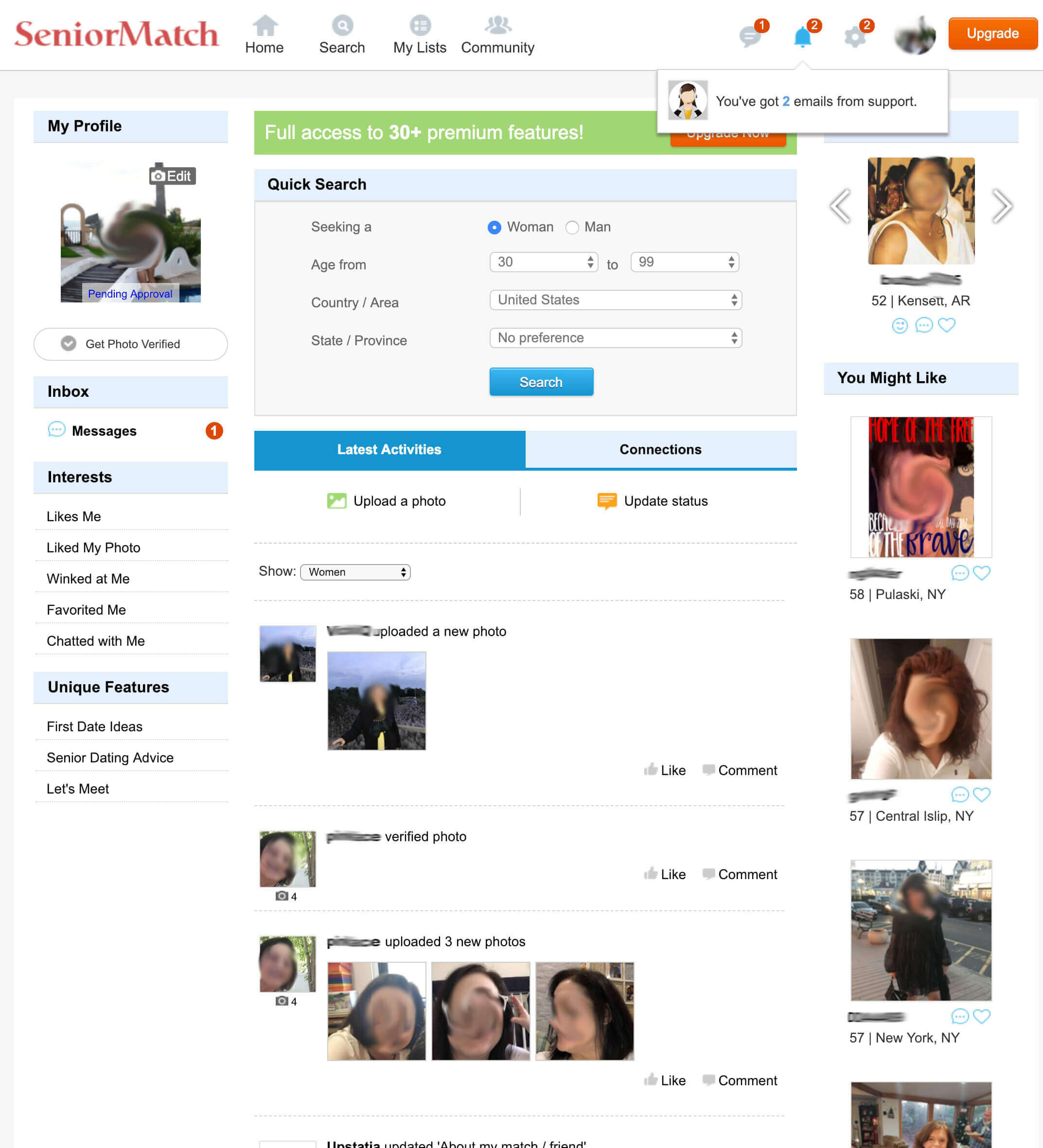This screenshot has width=1043, height=1148.
Task: Open the first uploaded photo thumbnail in feed
Action: (x=376, y=700)
